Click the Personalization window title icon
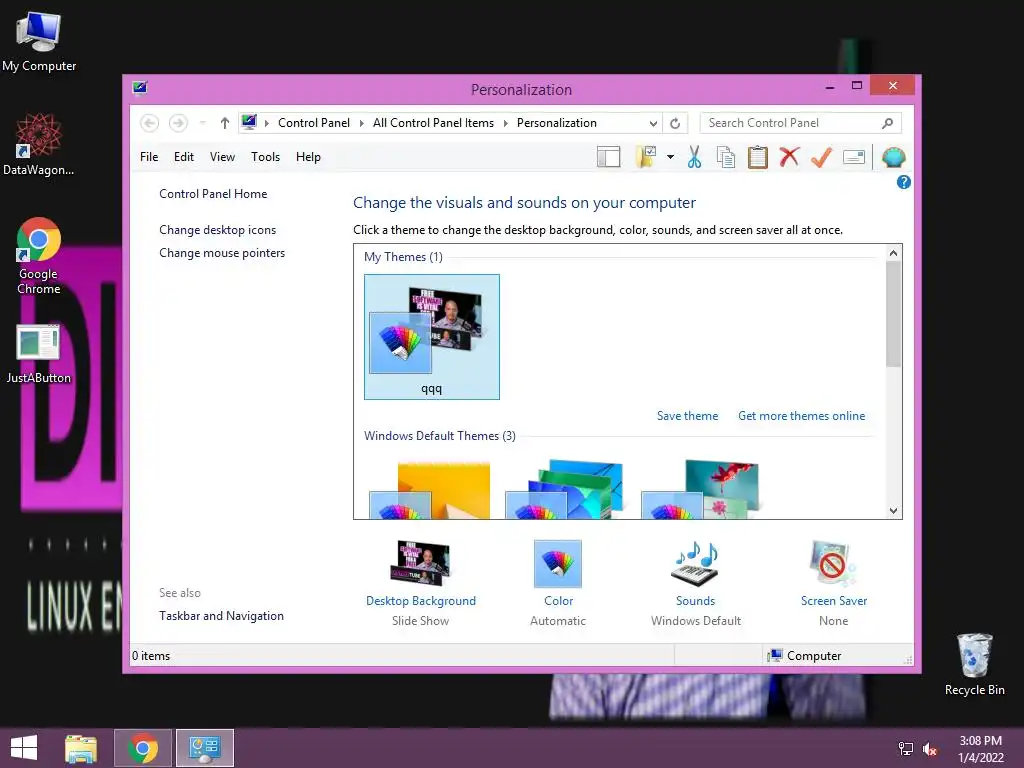 140,88
